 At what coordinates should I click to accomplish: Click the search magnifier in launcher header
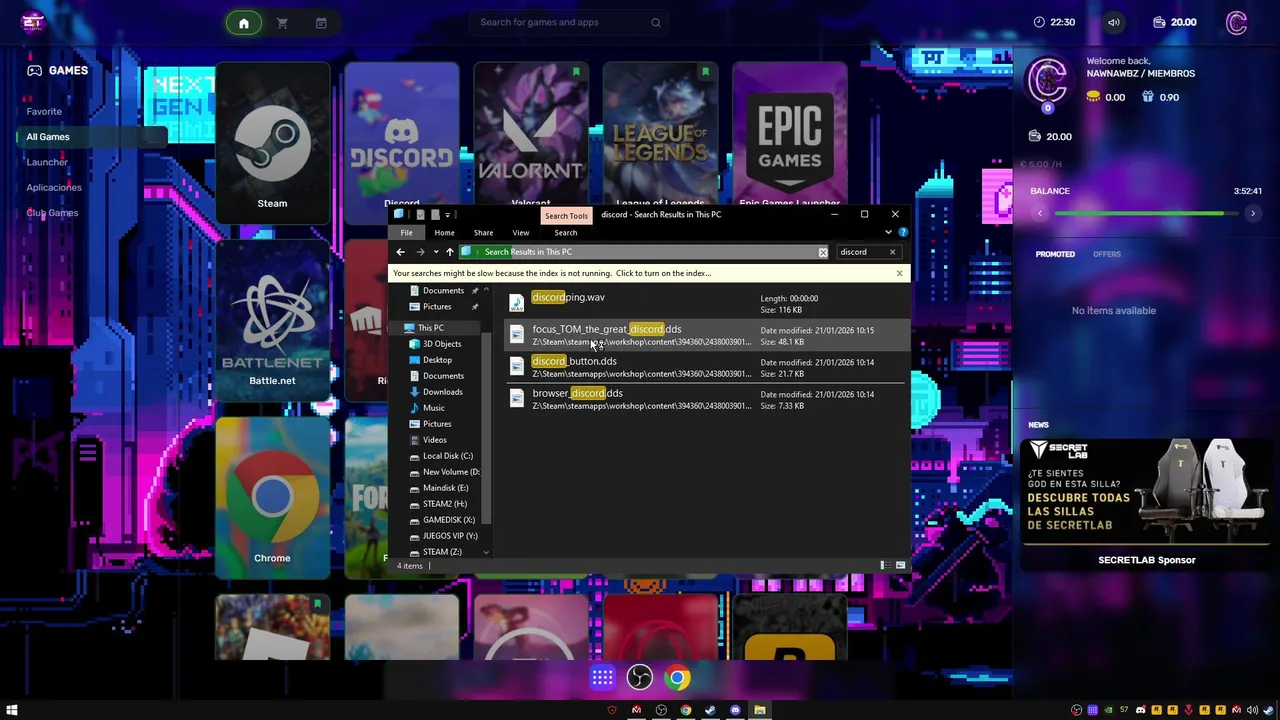pyautogui.click(x=656, y=22)
